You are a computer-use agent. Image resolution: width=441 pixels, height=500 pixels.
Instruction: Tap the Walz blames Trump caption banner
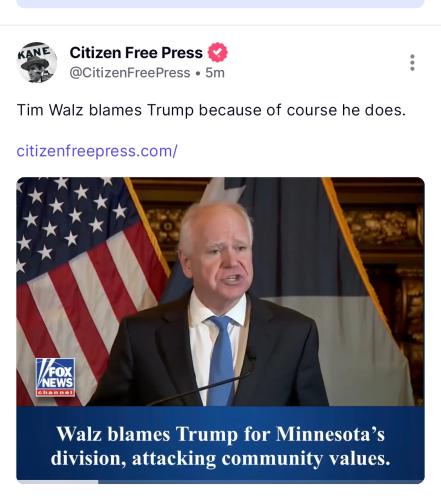(x=220, y=443)
